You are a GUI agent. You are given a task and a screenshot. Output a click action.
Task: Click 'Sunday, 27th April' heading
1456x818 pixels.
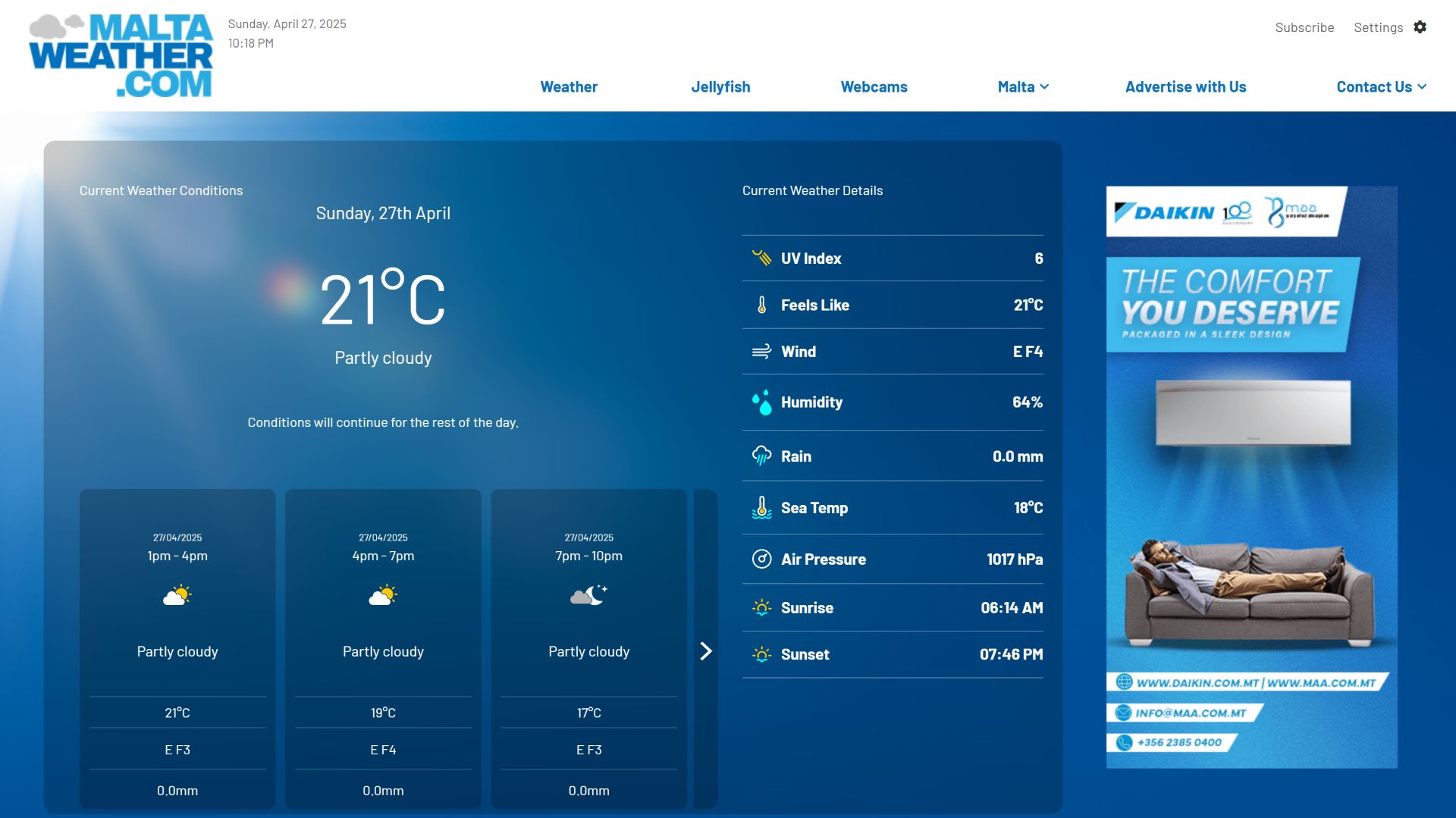[x=383, y=213]
